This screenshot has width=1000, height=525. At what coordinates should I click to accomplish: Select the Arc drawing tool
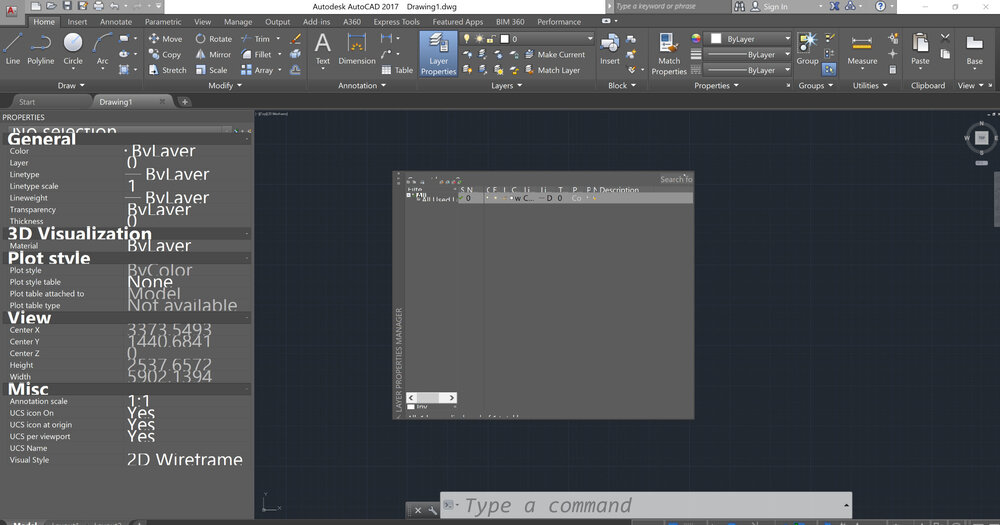pos(102,49)
